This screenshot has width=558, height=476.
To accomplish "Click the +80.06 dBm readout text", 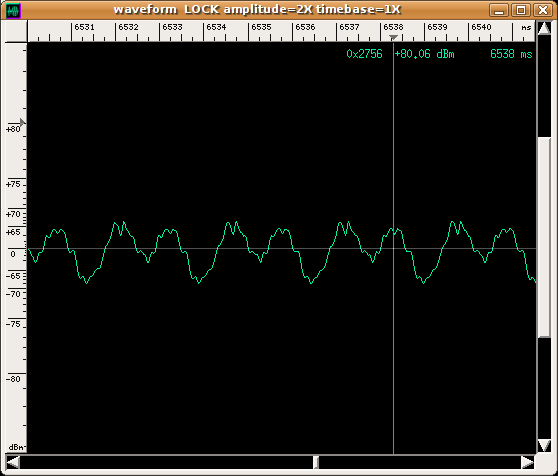I will [x=425, y=54].
